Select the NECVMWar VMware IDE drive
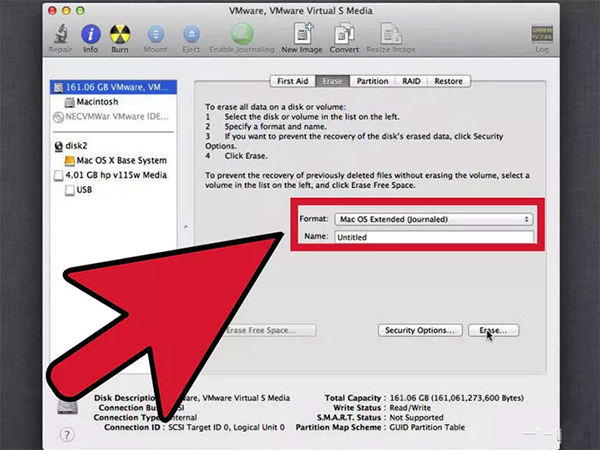Image resolution: width=600 pixels, height=450 pixels. coord(113,116)
